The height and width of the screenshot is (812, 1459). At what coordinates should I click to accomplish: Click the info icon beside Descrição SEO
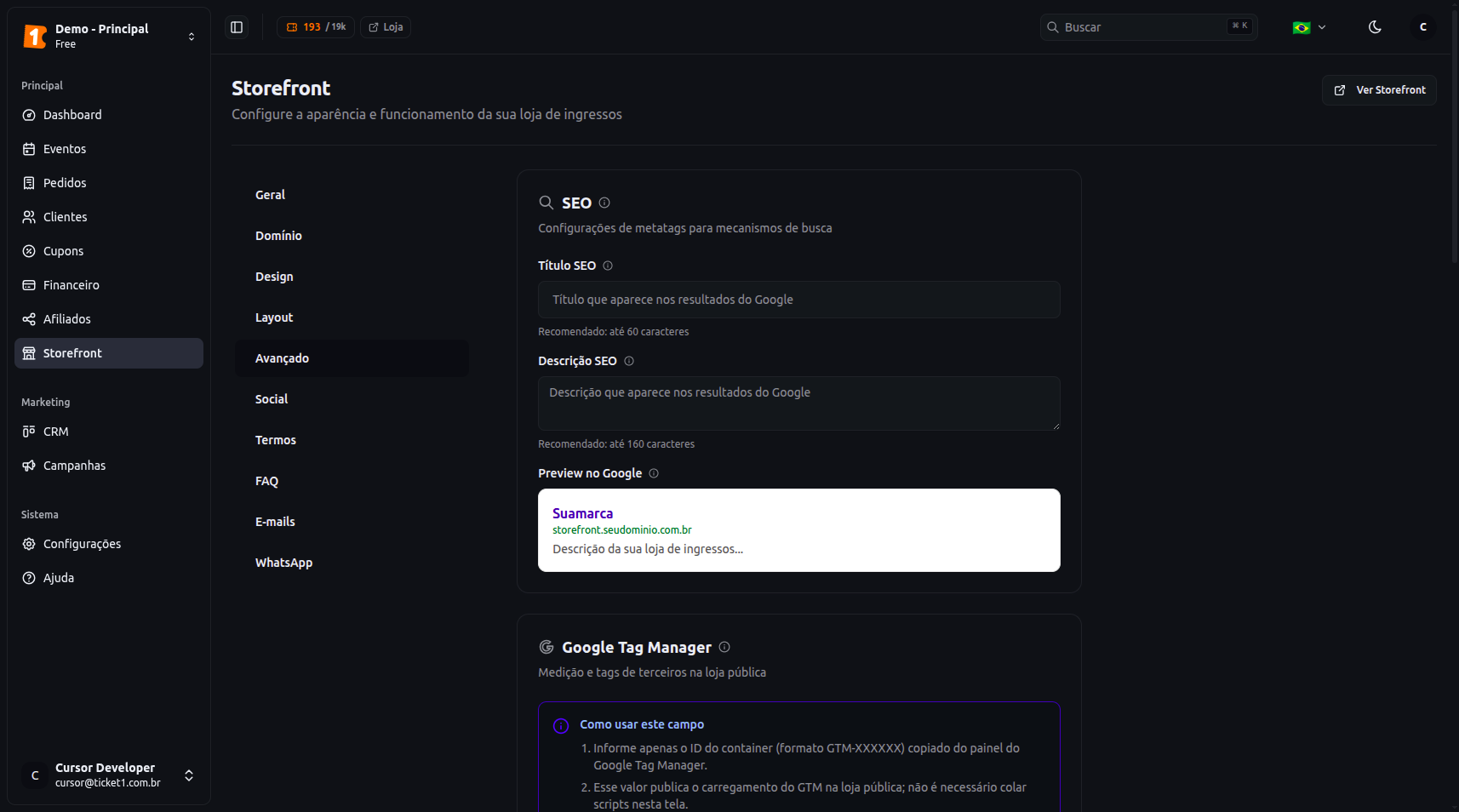click(629, 361)
